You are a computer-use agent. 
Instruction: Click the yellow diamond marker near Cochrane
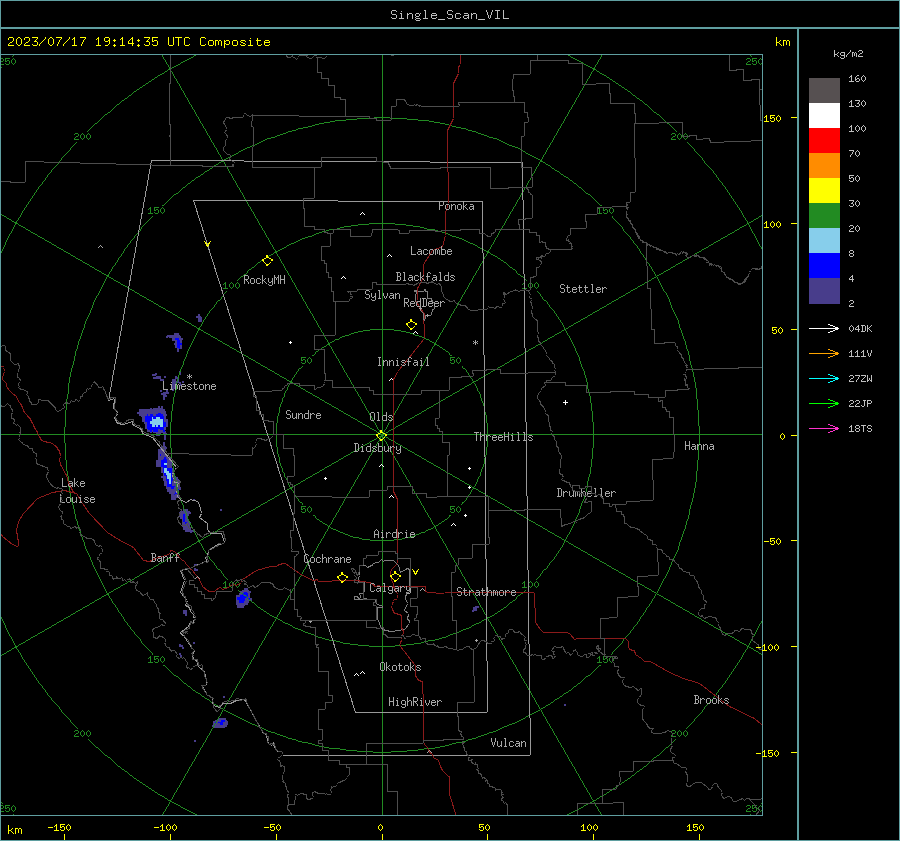click(342, 578)
